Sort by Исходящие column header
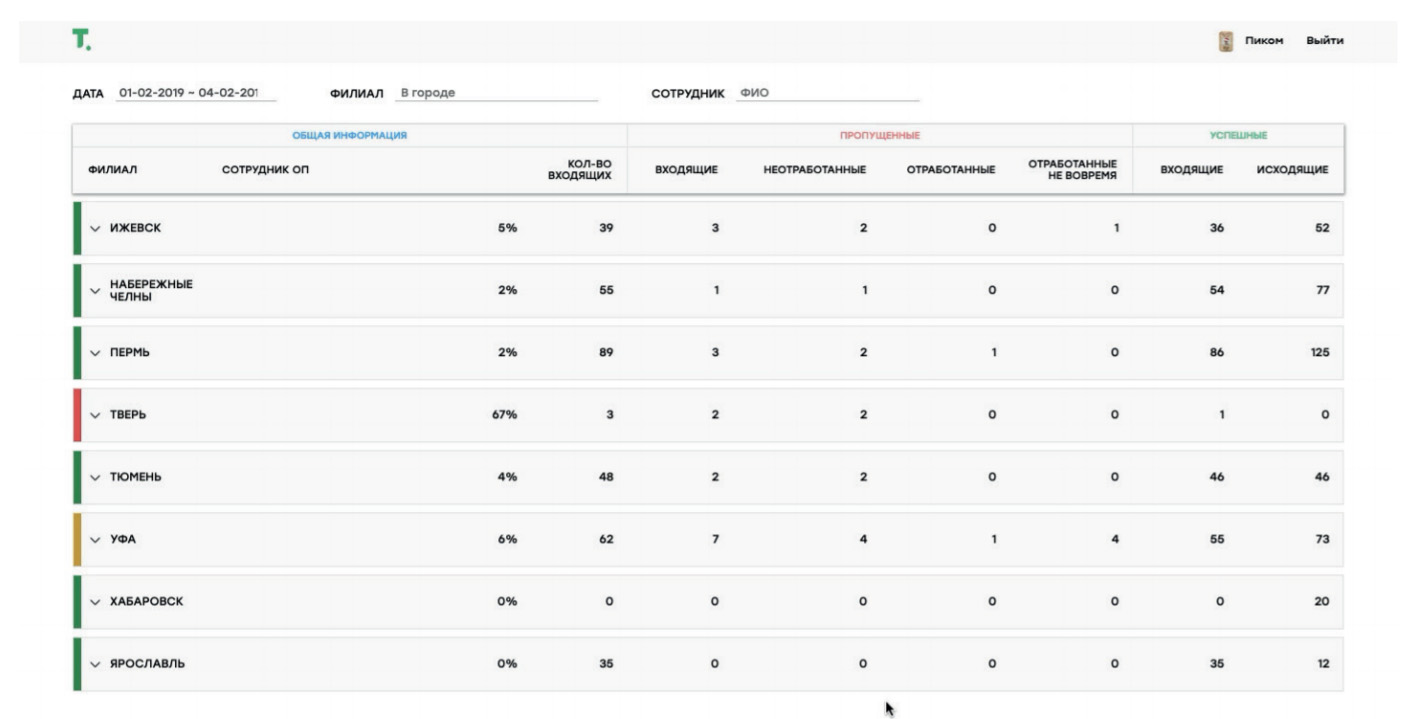The image size is (1416, 719). (x=1293, y=170)
